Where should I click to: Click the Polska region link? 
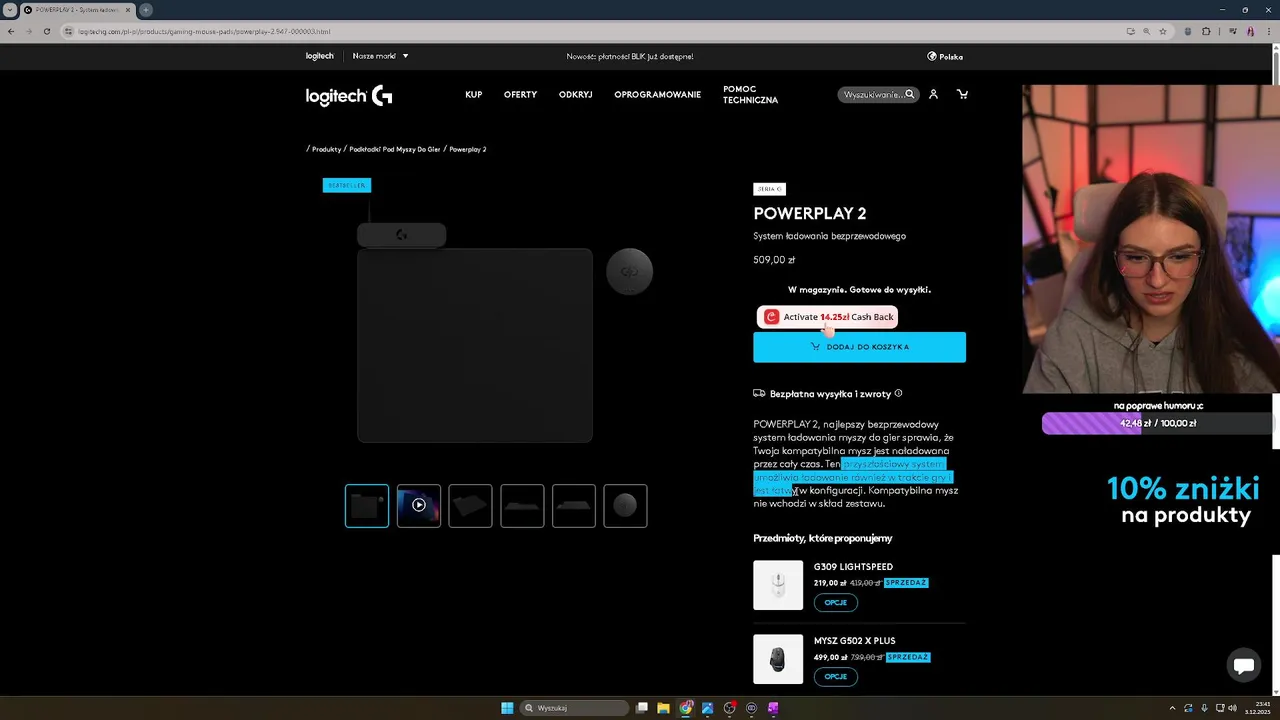(951, 57)
